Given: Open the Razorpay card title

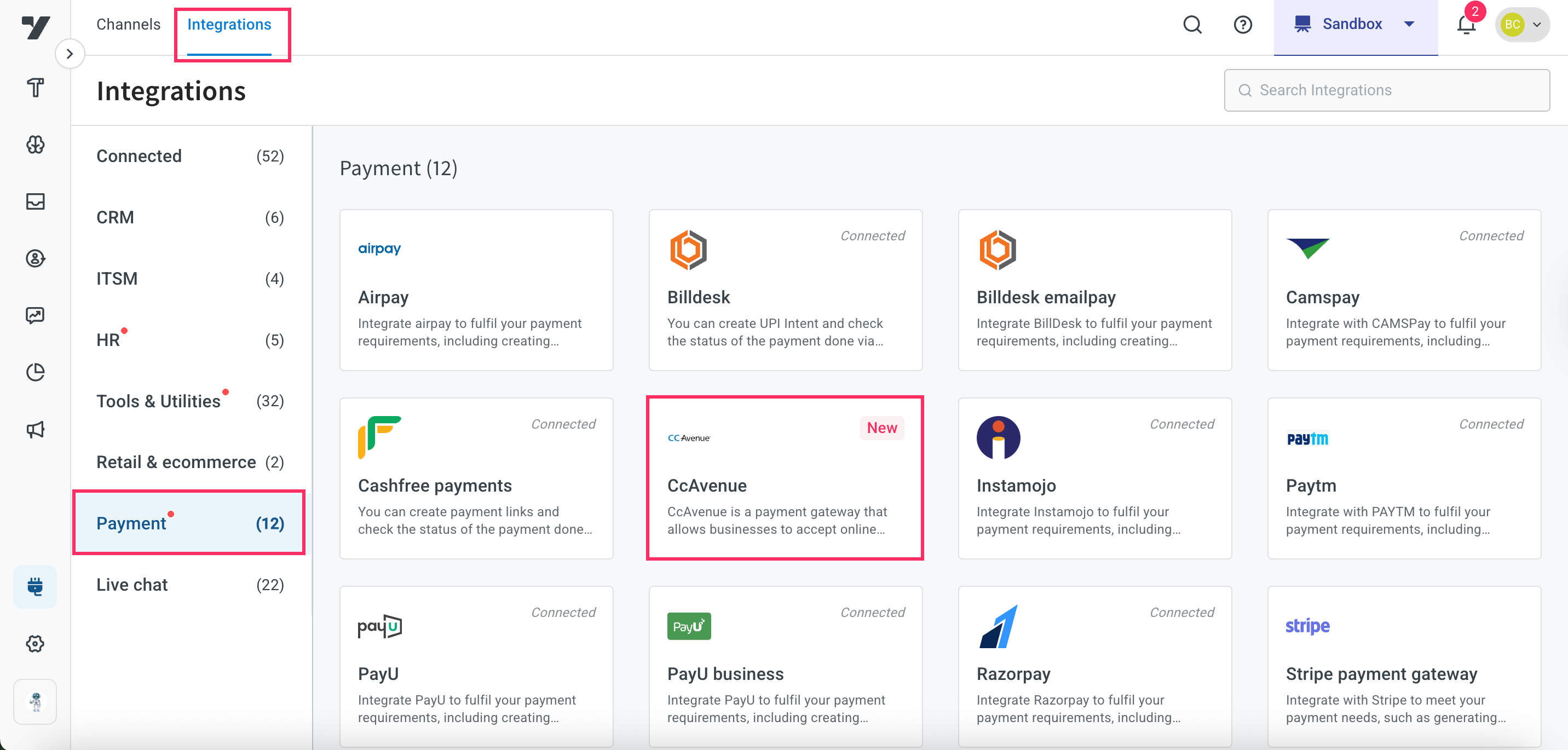Looking at the screenshot, I should tap(1013, 674).
